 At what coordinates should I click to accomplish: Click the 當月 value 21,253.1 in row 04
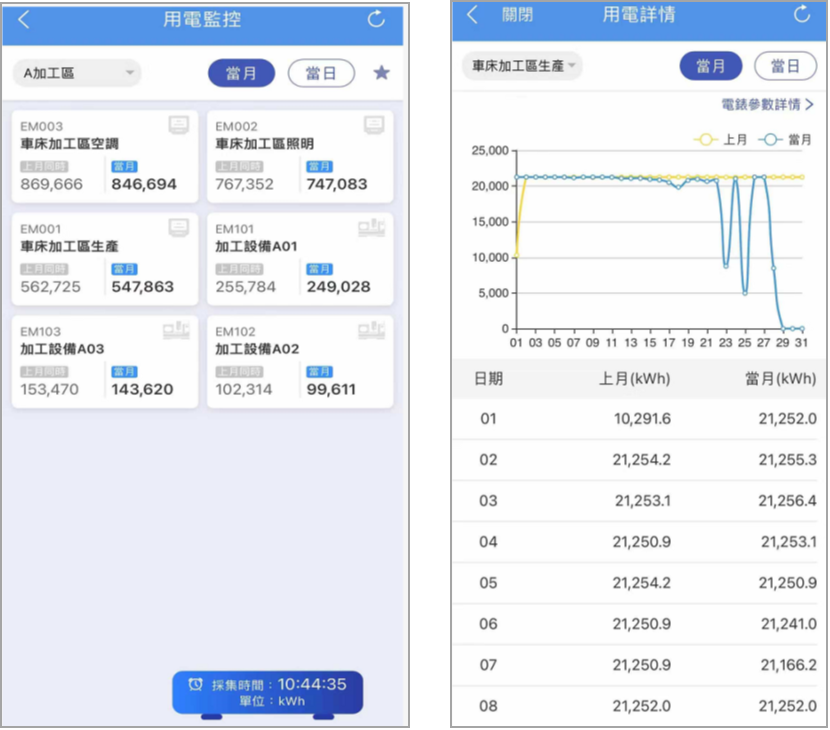pyautogui.click(x=789, y=542)
